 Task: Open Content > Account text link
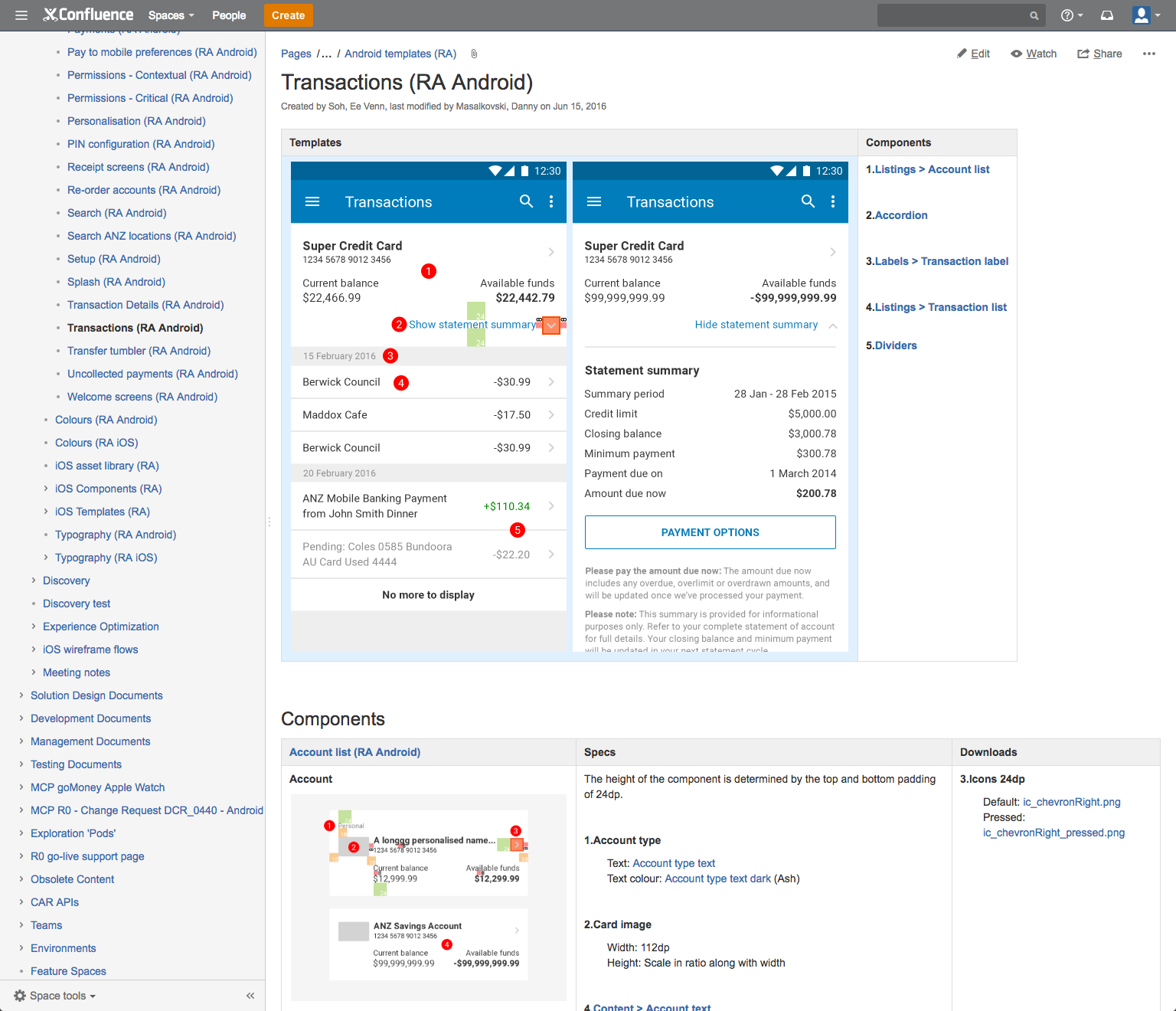point(652,1008)
